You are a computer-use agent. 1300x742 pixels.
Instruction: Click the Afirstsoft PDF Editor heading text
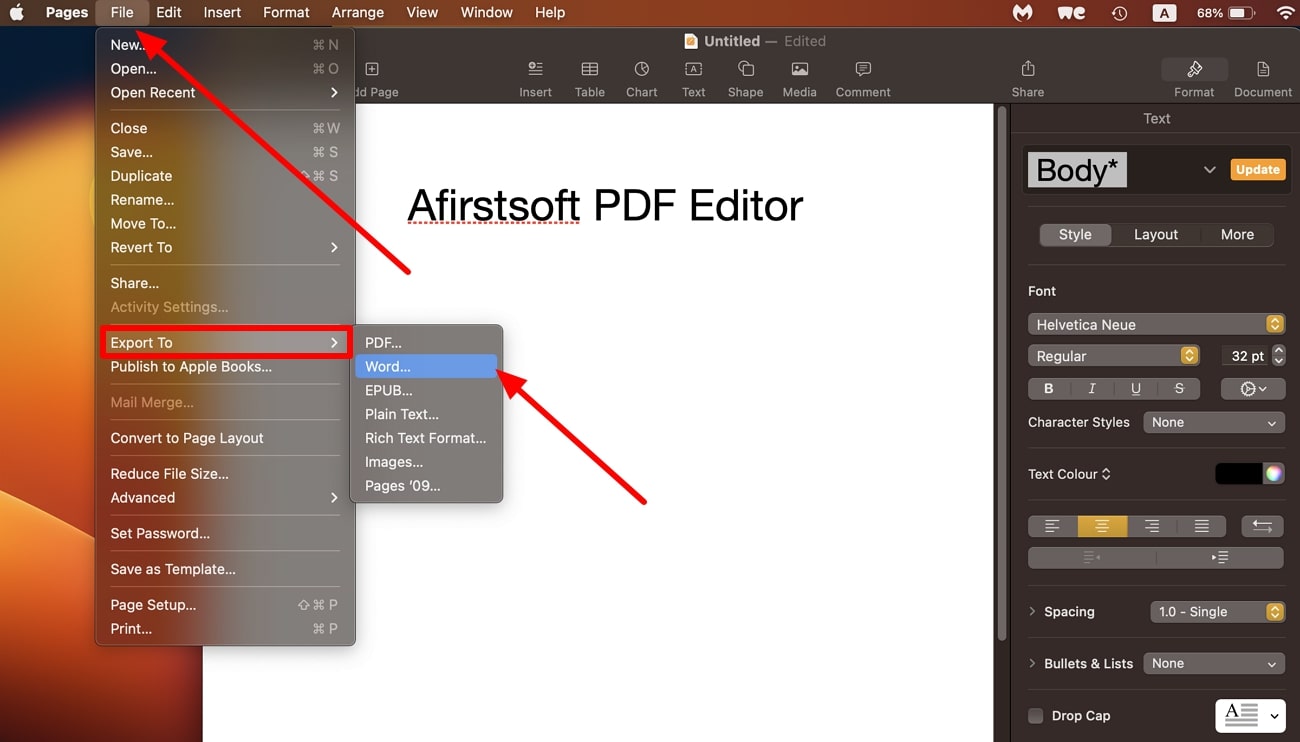coord(605,206)
